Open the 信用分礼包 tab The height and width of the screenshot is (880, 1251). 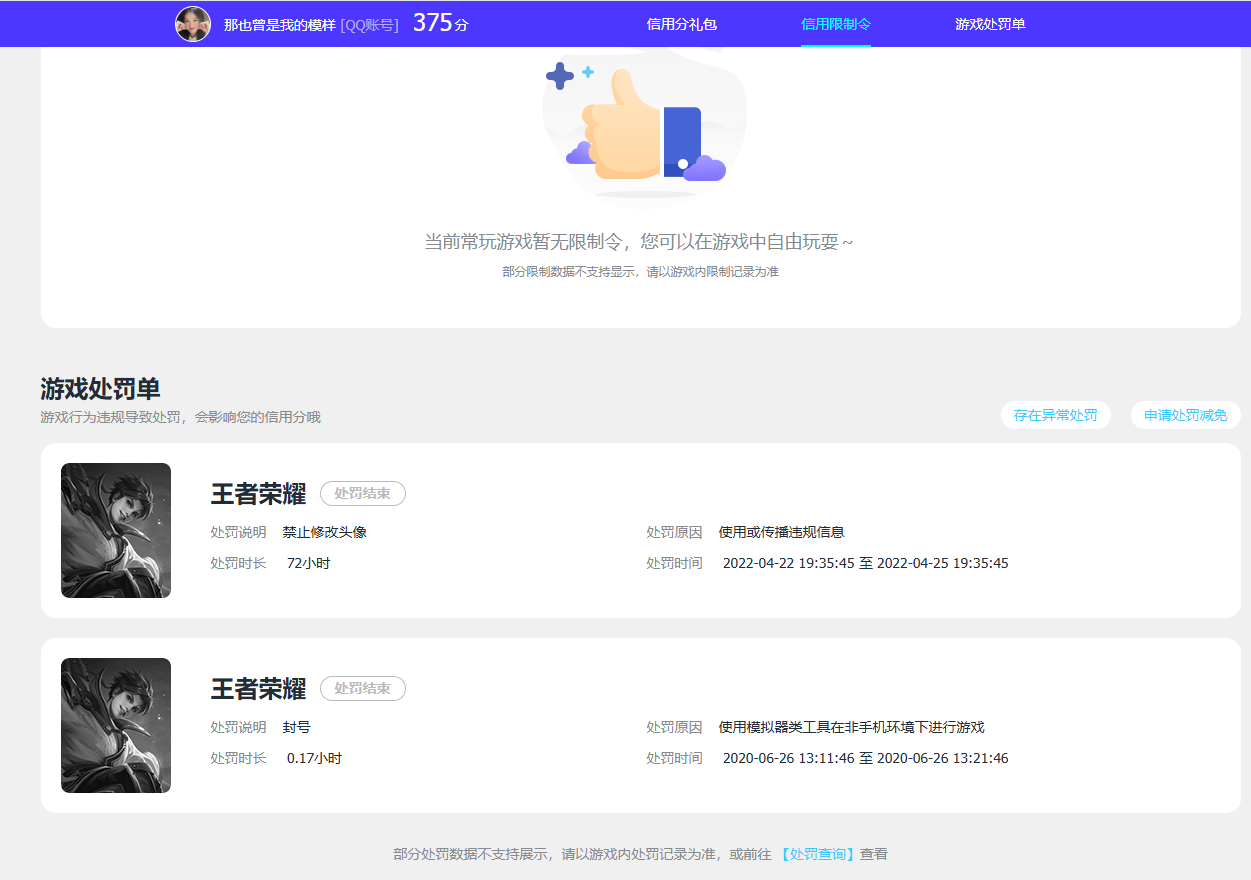coord(682,24)
